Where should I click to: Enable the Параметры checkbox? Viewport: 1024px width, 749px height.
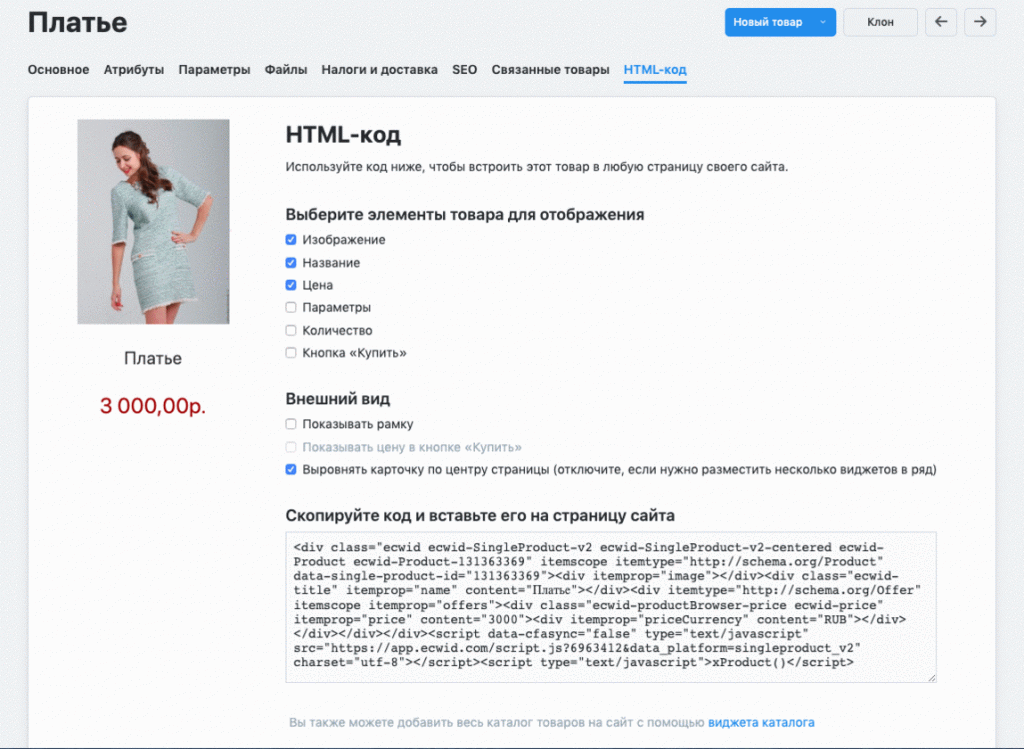coord(291,308)
